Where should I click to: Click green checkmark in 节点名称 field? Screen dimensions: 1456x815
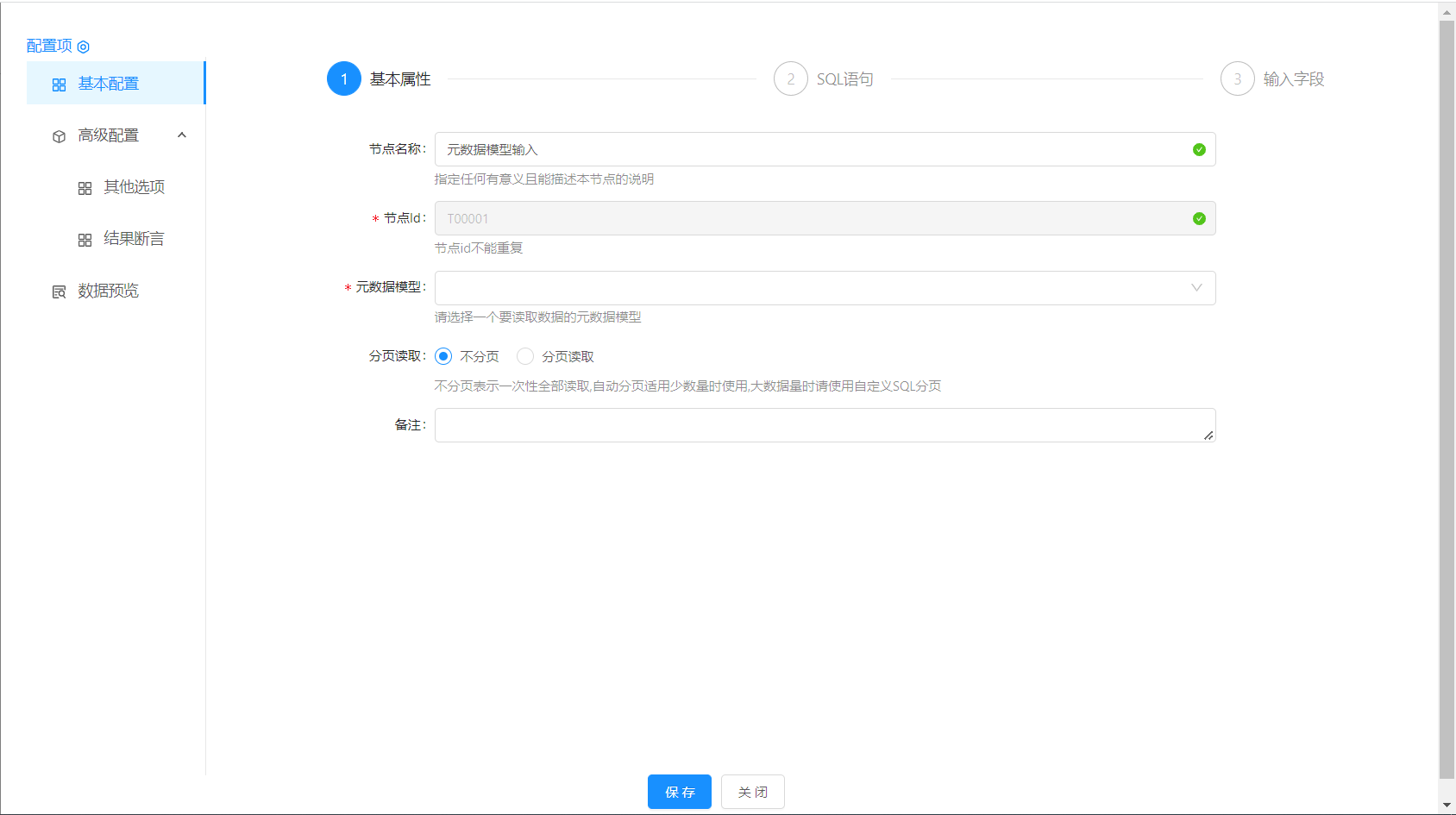click(x=1198, y=150)
